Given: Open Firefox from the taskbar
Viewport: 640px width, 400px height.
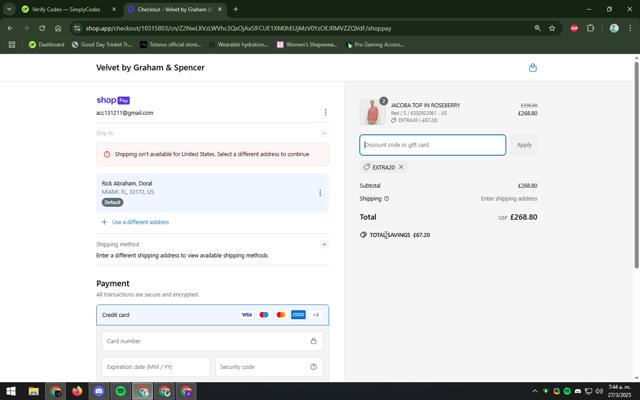Looking at the screenshot, I should pos(77,391).
